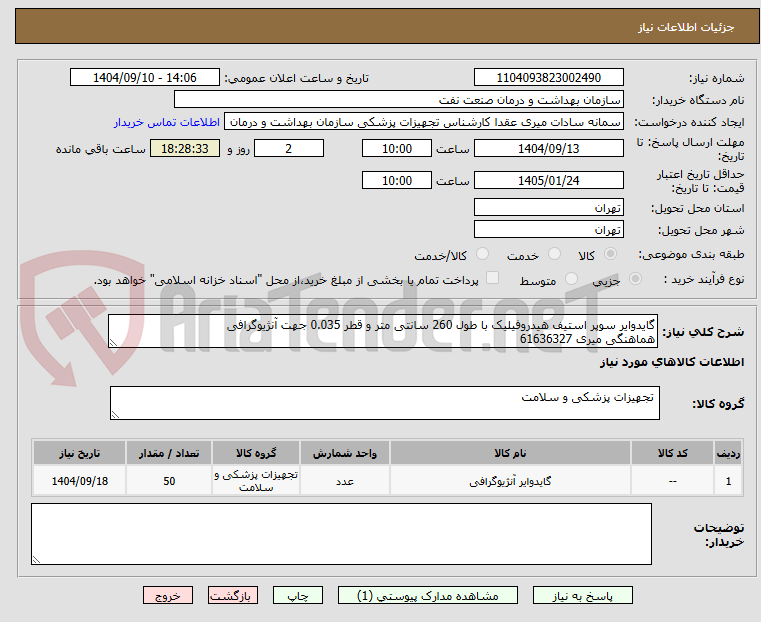
Task: Click the ردیف column header
Action: 728,453
